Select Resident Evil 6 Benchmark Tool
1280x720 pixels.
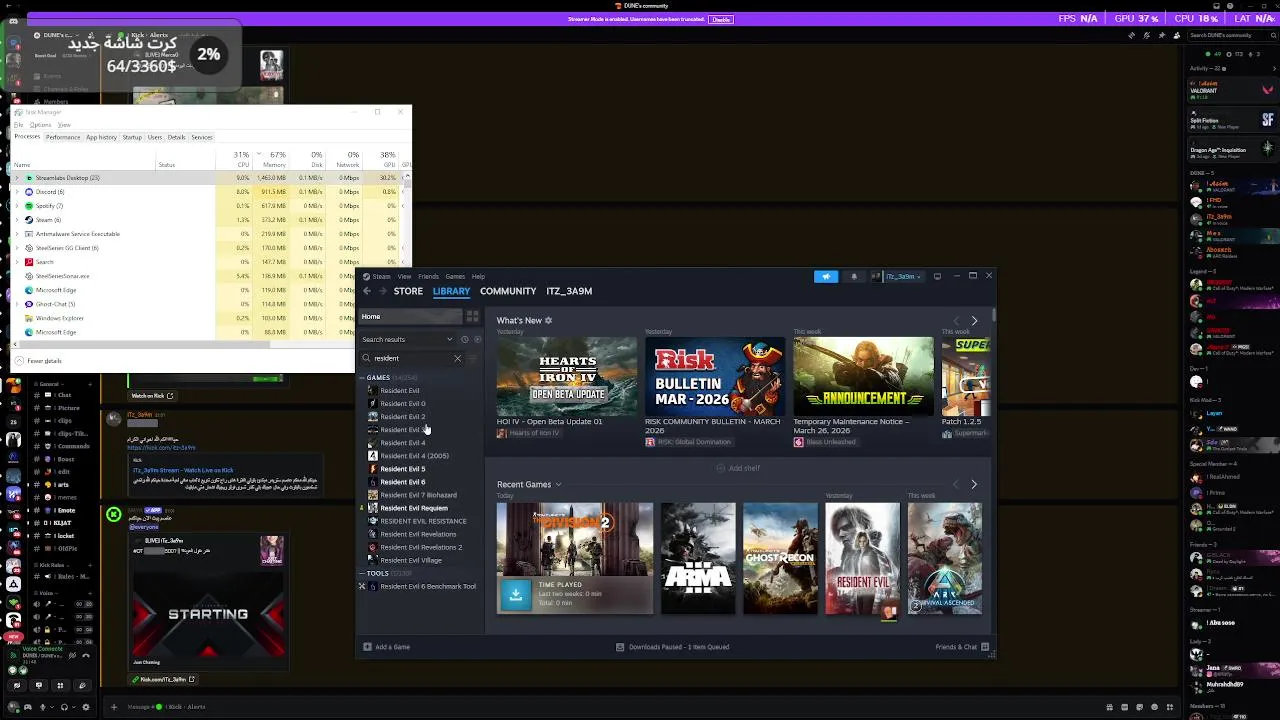click(427, 587)
